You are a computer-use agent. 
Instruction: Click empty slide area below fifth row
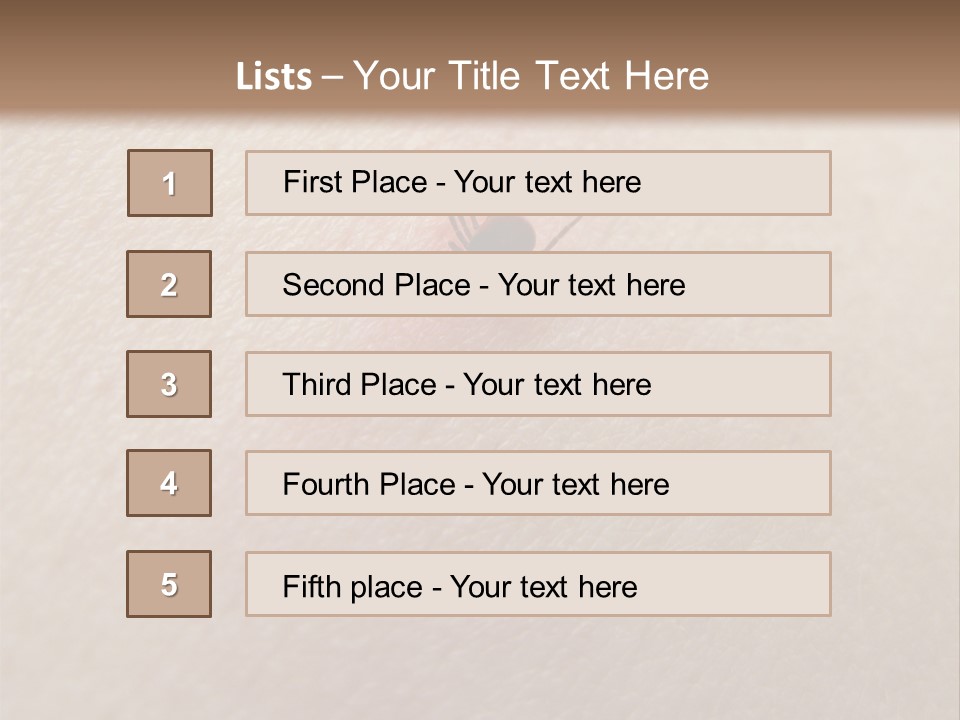pyautogui.click(x=480, y=665)
